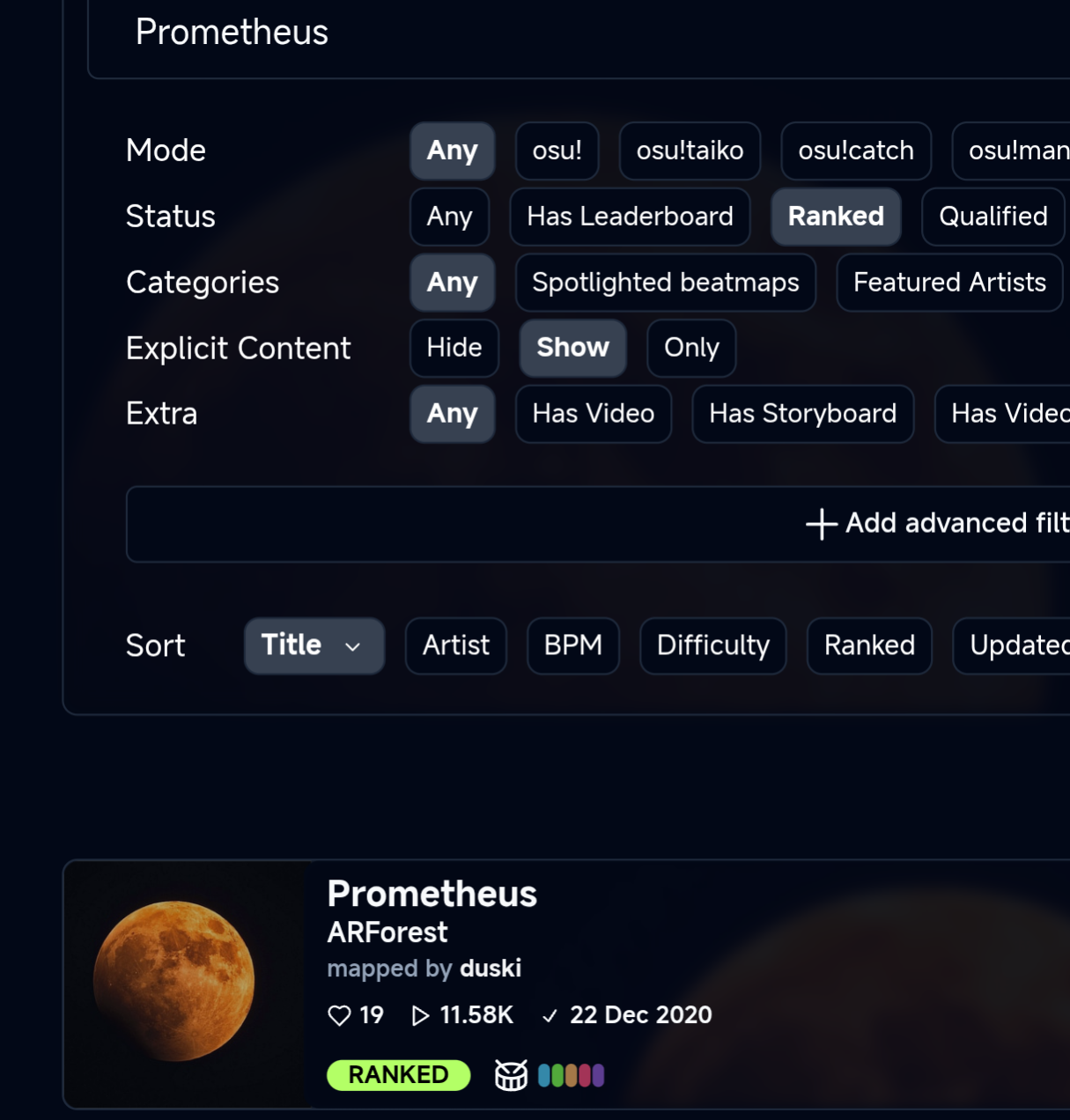1070x1120 pixels.
Task: Open the ARForest artist link
Action: [x=387, y=932]
